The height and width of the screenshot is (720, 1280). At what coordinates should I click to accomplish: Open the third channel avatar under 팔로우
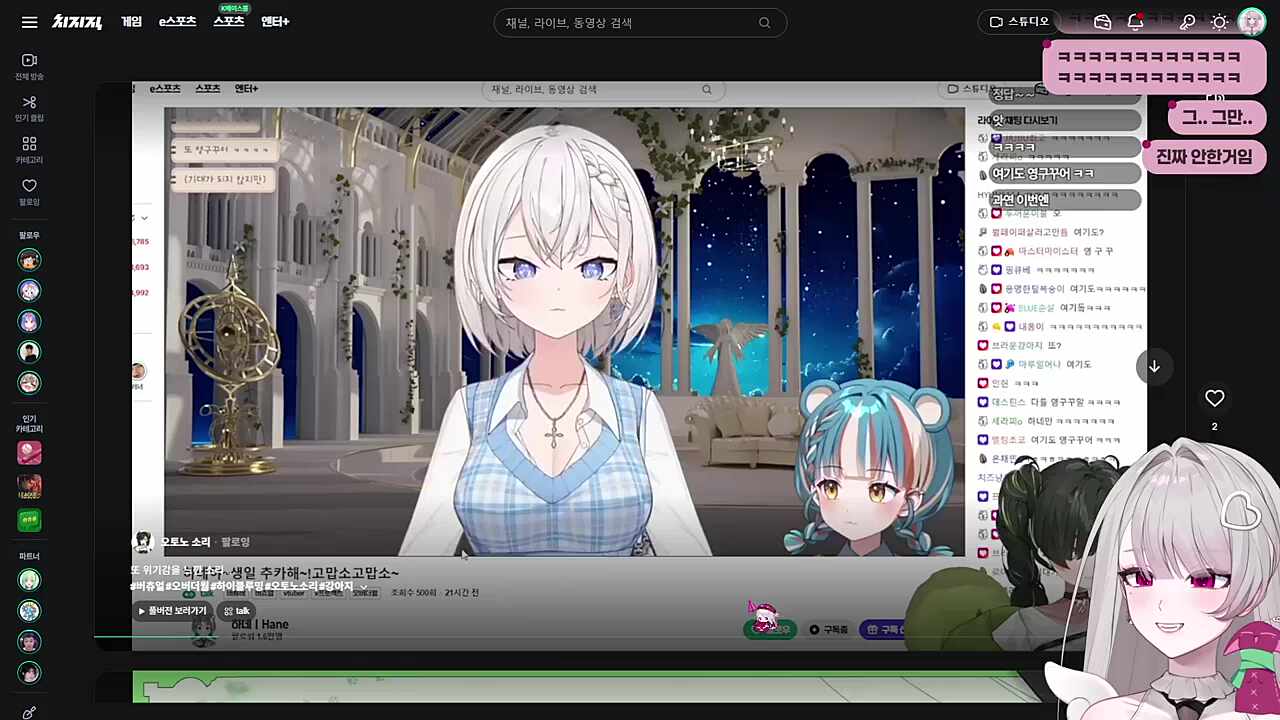(x=29, y=321)
